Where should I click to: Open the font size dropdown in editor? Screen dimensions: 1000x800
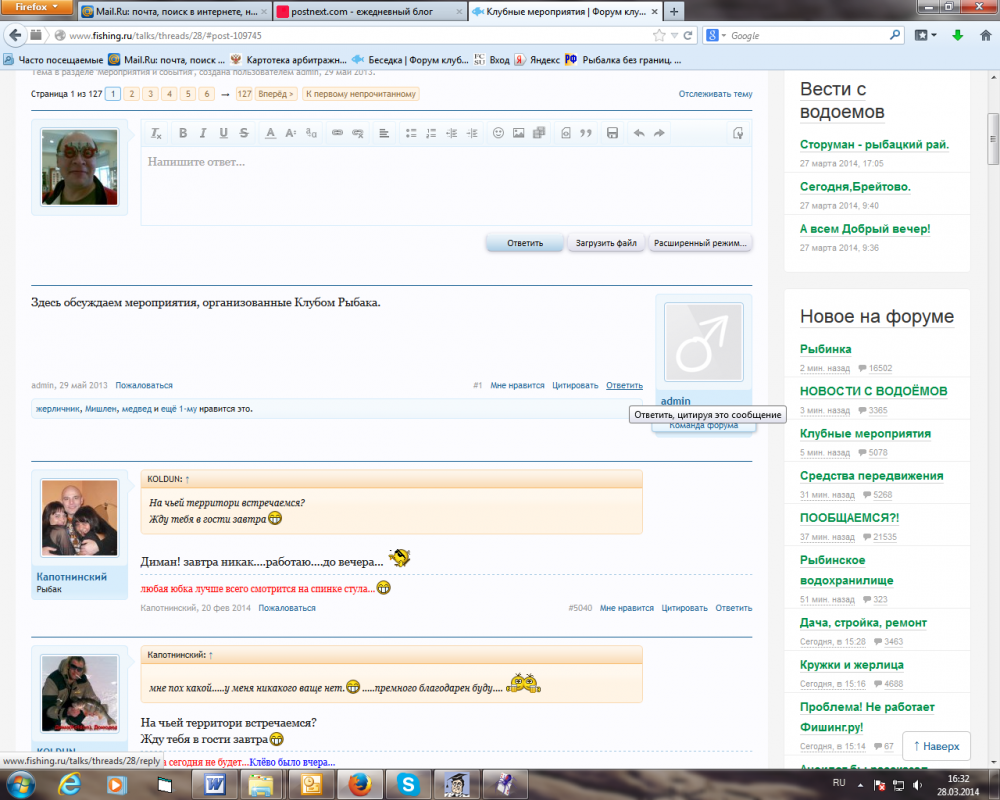291,133
